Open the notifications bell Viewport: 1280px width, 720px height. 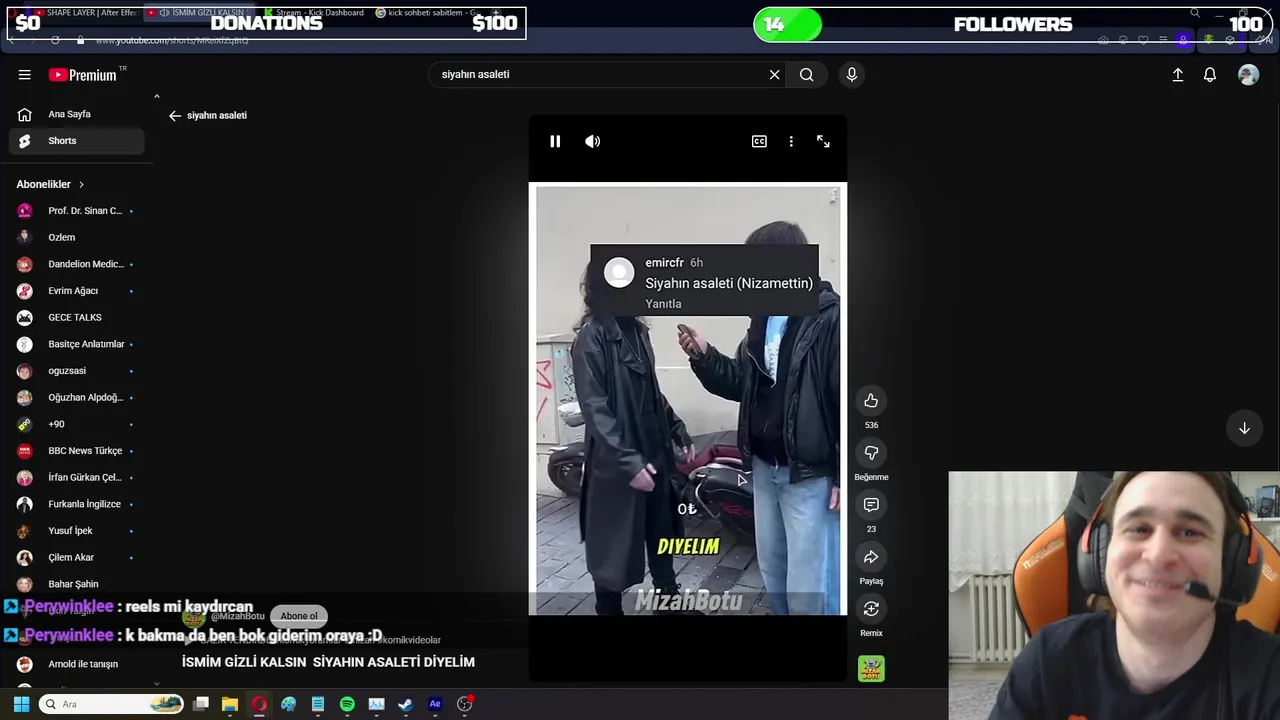pyautogui.click(x=1209, y=75)
